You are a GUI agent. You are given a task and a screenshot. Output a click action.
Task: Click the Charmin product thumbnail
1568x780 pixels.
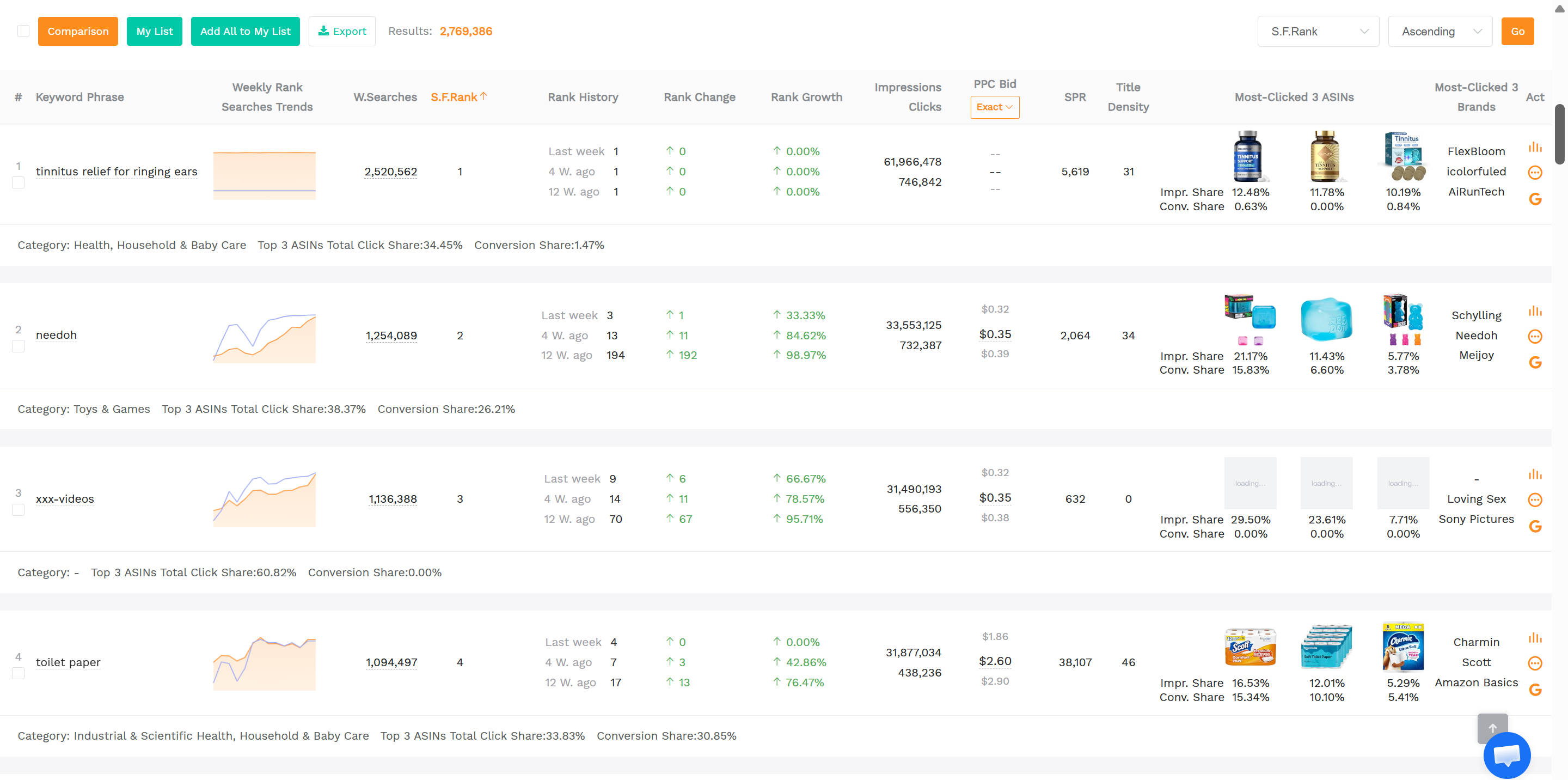click(1403, 647)
